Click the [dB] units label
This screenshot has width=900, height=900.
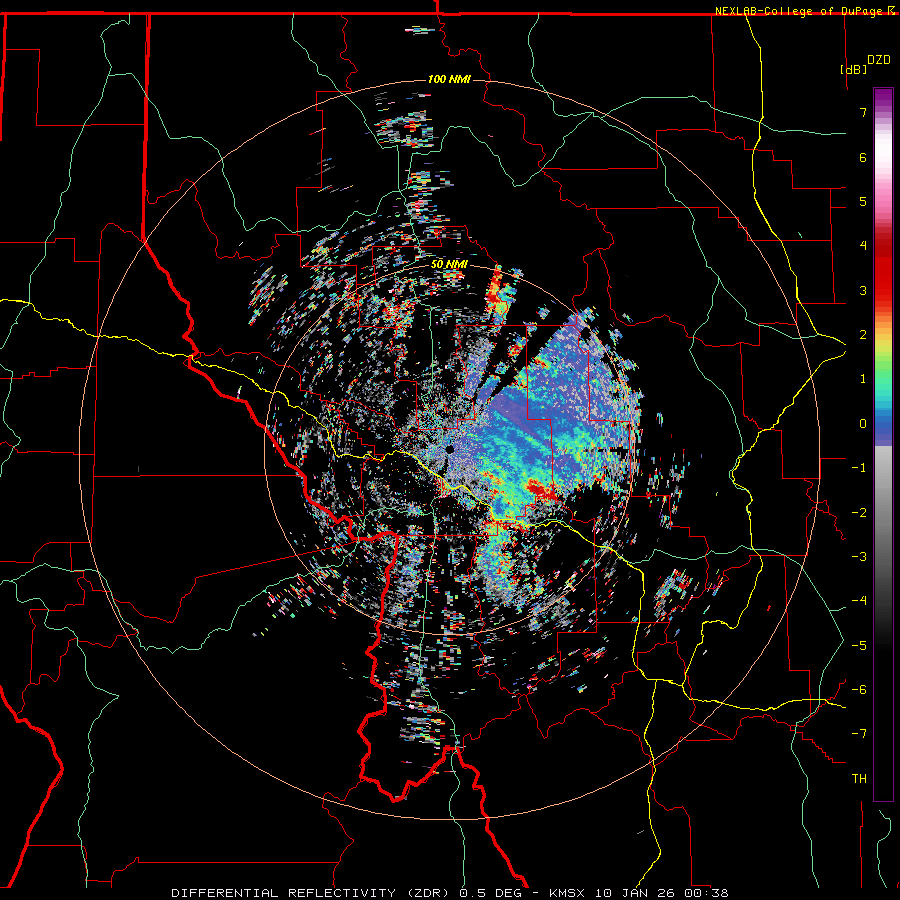click(854, 69)
